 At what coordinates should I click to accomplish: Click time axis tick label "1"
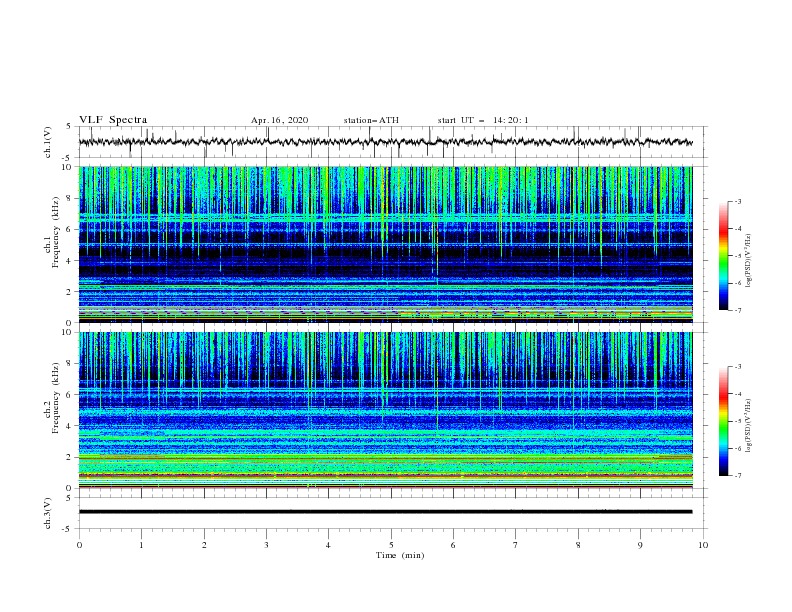(141, 545)
